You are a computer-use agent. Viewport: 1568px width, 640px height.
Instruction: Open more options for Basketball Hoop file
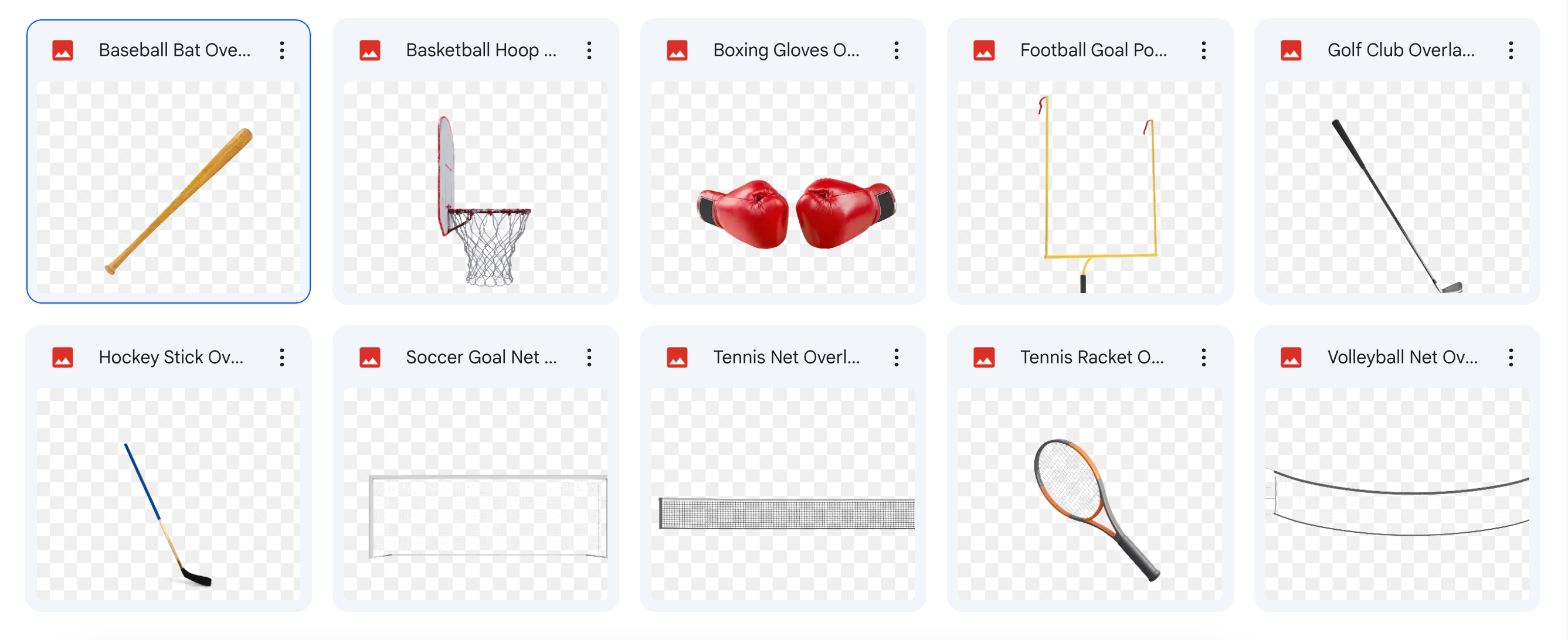[x=589, y=50]
